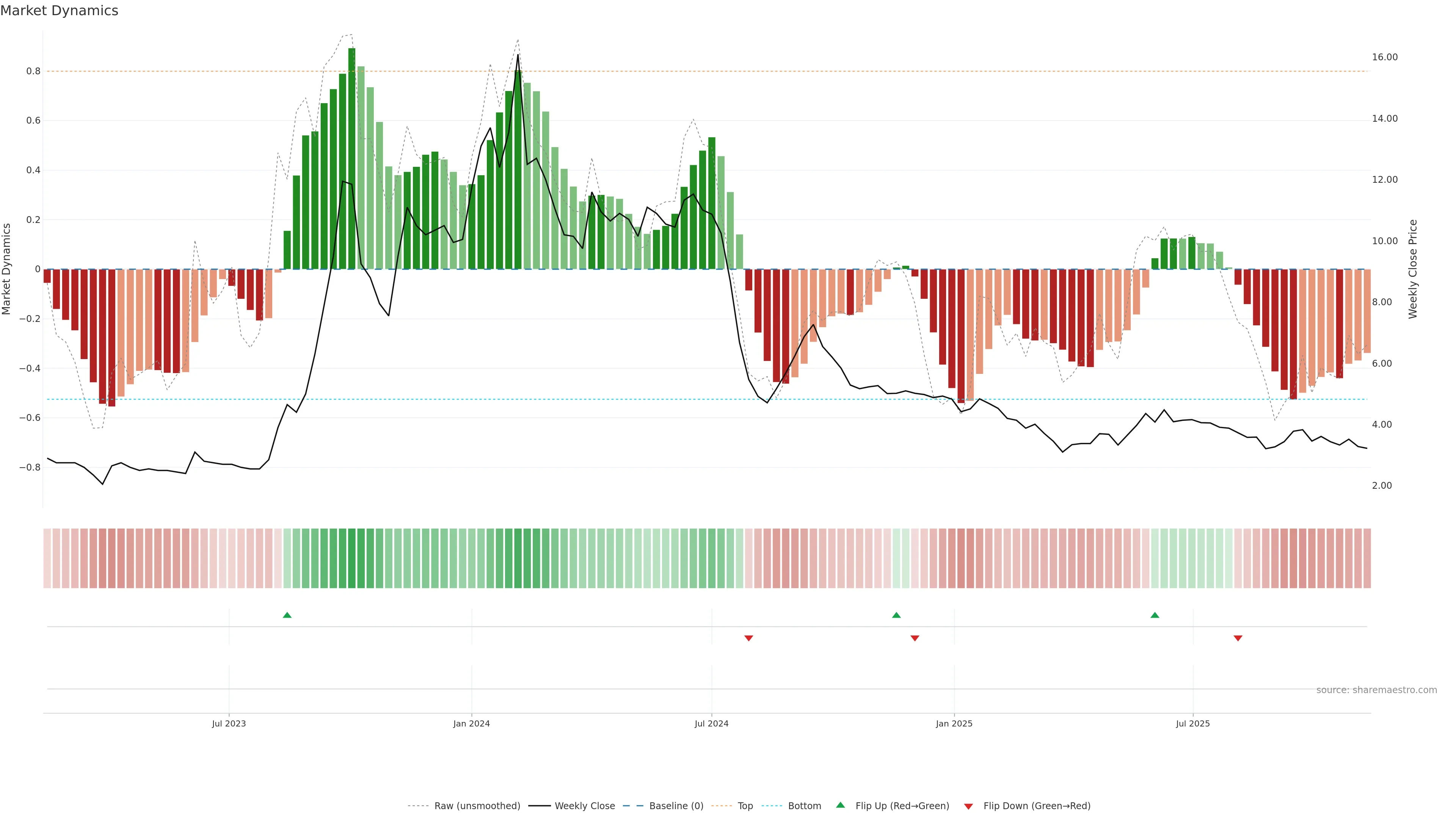Click the green flip-up triangle after Jul 2023
Screen dimensions: 1456x819
click(x=287, y=615)
